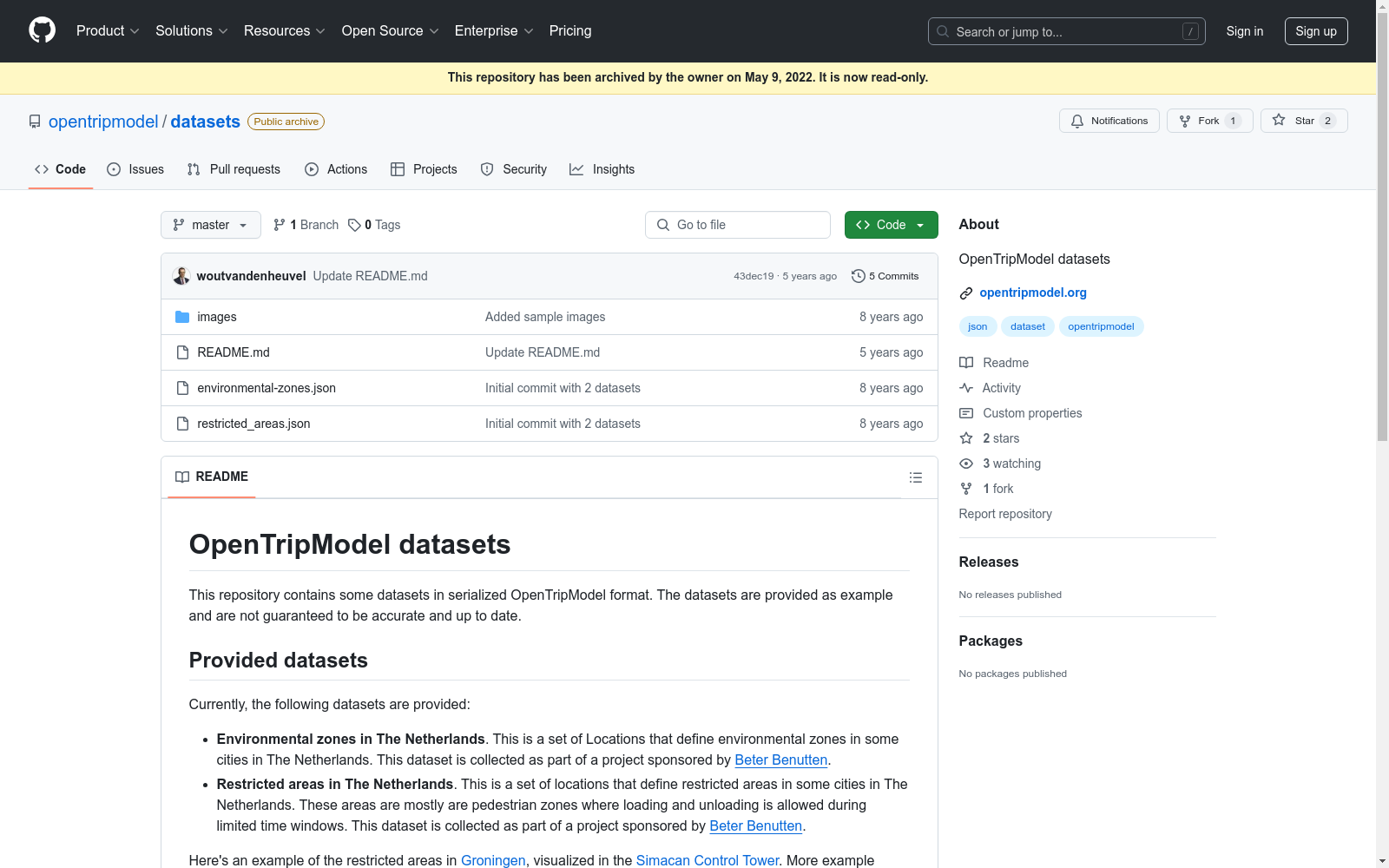Star the repository

(1304, 121)
